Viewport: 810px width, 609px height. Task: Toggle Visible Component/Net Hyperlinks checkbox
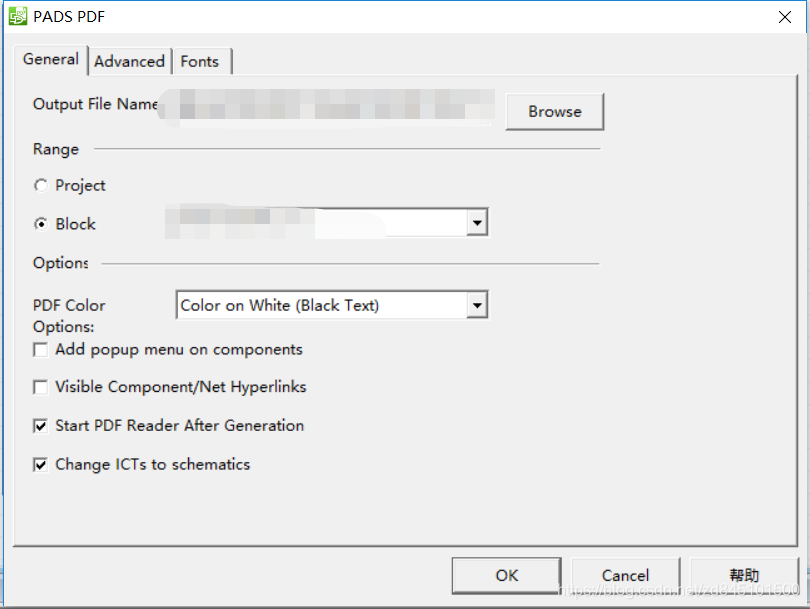41,387
